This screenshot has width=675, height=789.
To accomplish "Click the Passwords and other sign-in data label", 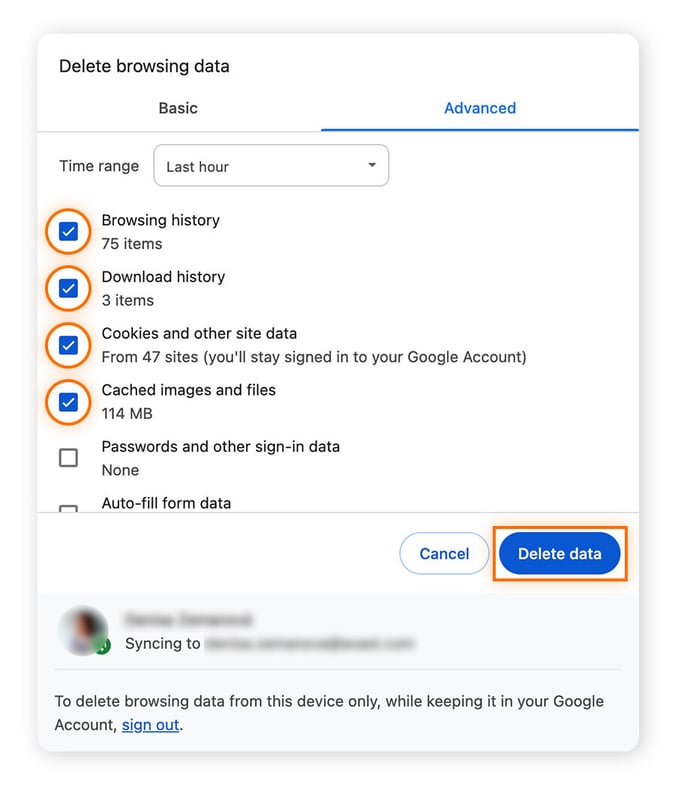I will (220, 446).
